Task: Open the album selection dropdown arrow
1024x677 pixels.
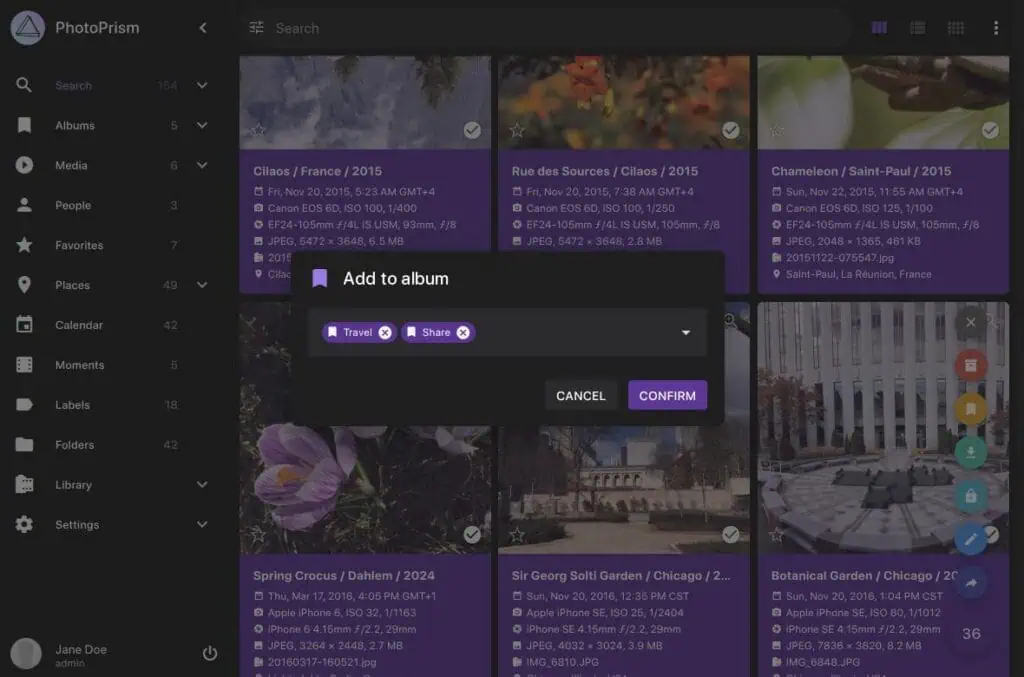Action: click(686, 333)
